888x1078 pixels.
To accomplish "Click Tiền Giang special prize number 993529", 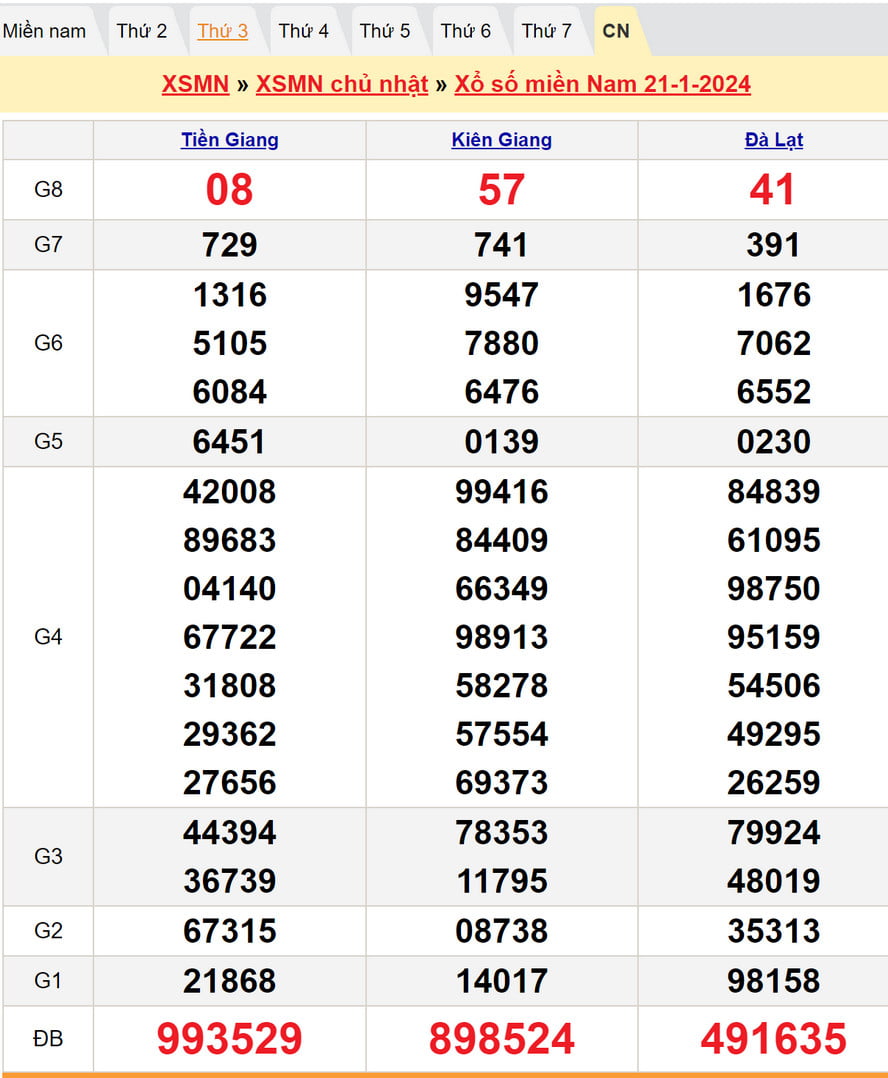I will (229, 1039).
